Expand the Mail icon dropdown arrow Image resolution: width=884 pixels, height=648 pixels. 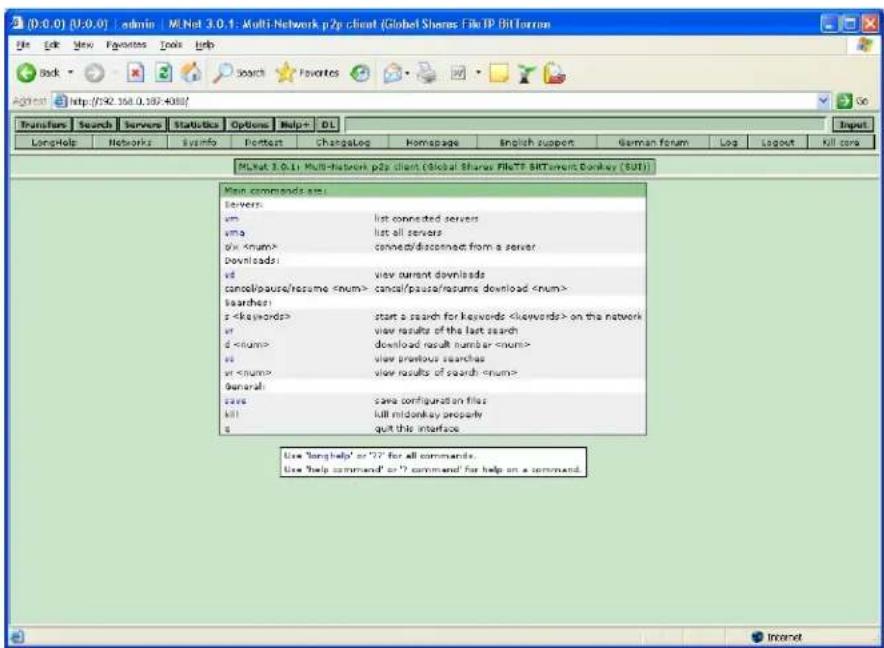[408, 73]
